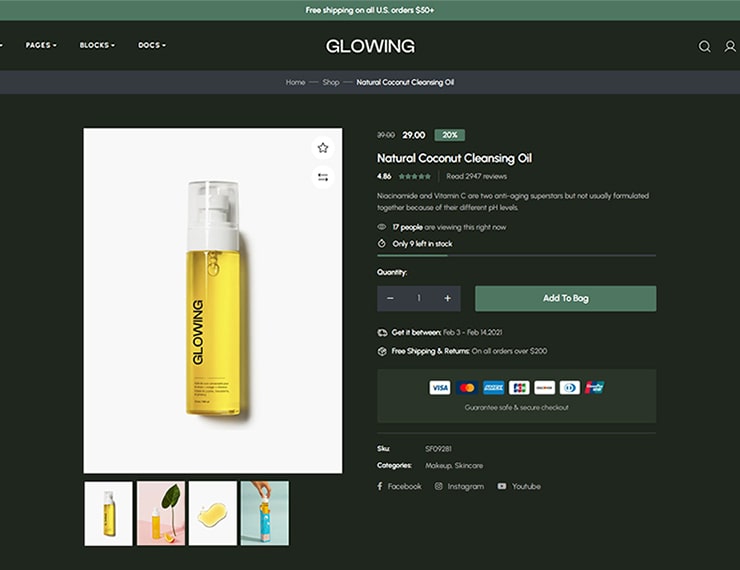Go to Shop in breadcrumb
740x570 pixels.
pos(331,82)
